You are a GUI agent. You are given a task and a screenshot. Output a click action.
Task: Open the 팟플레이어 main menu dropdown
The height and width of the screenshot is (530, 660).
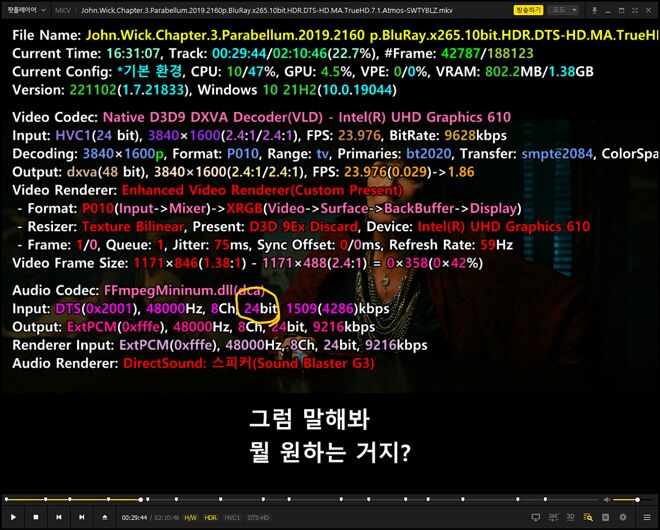[x=26, y=10]
